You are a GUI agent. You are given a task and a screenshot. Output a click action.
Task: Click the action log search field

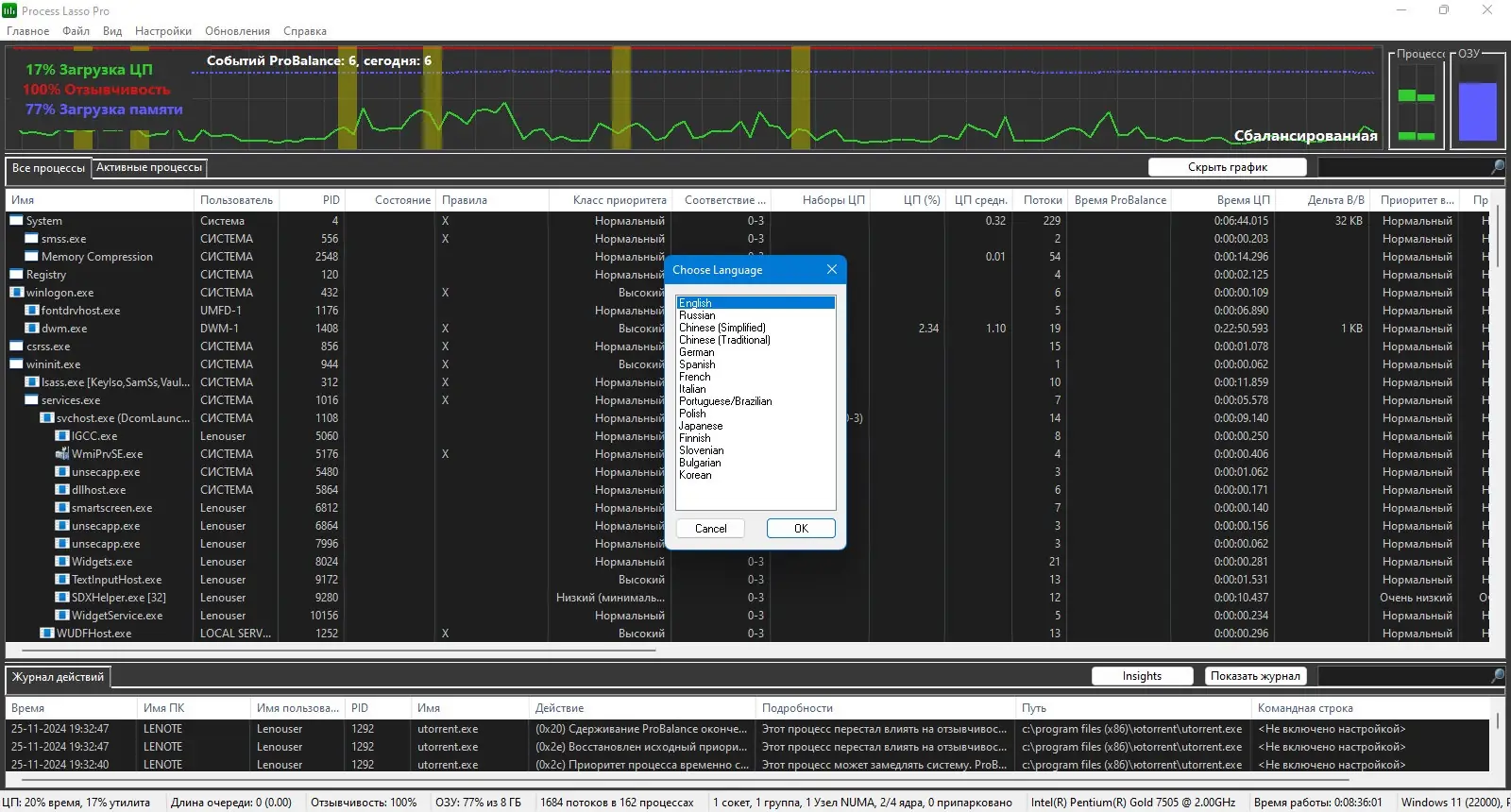click(x=1403, y=676)
